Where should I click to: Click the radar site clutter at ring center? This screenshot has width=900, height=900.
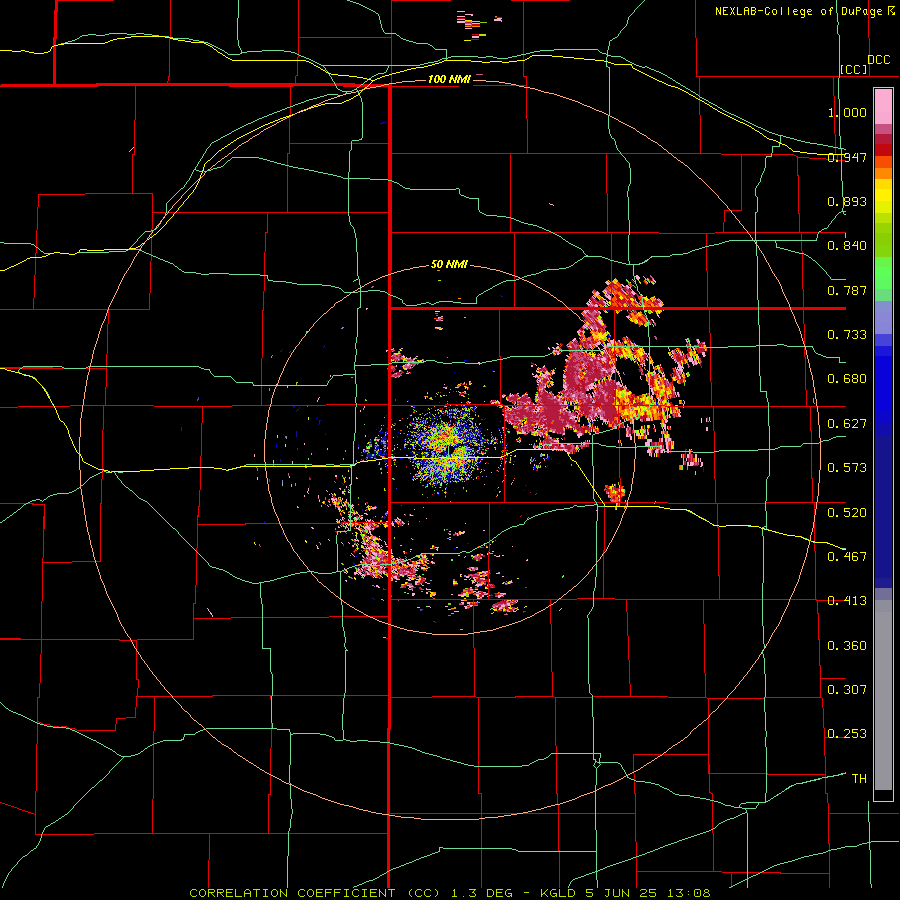click(x=448, y=449)
